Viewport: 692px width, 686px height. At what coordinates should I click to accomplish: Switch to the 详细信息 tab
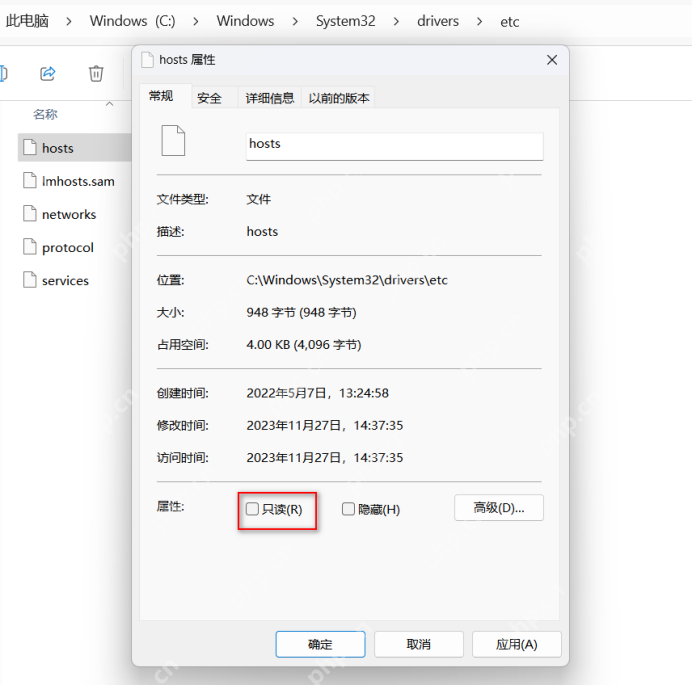coord(270,98)
